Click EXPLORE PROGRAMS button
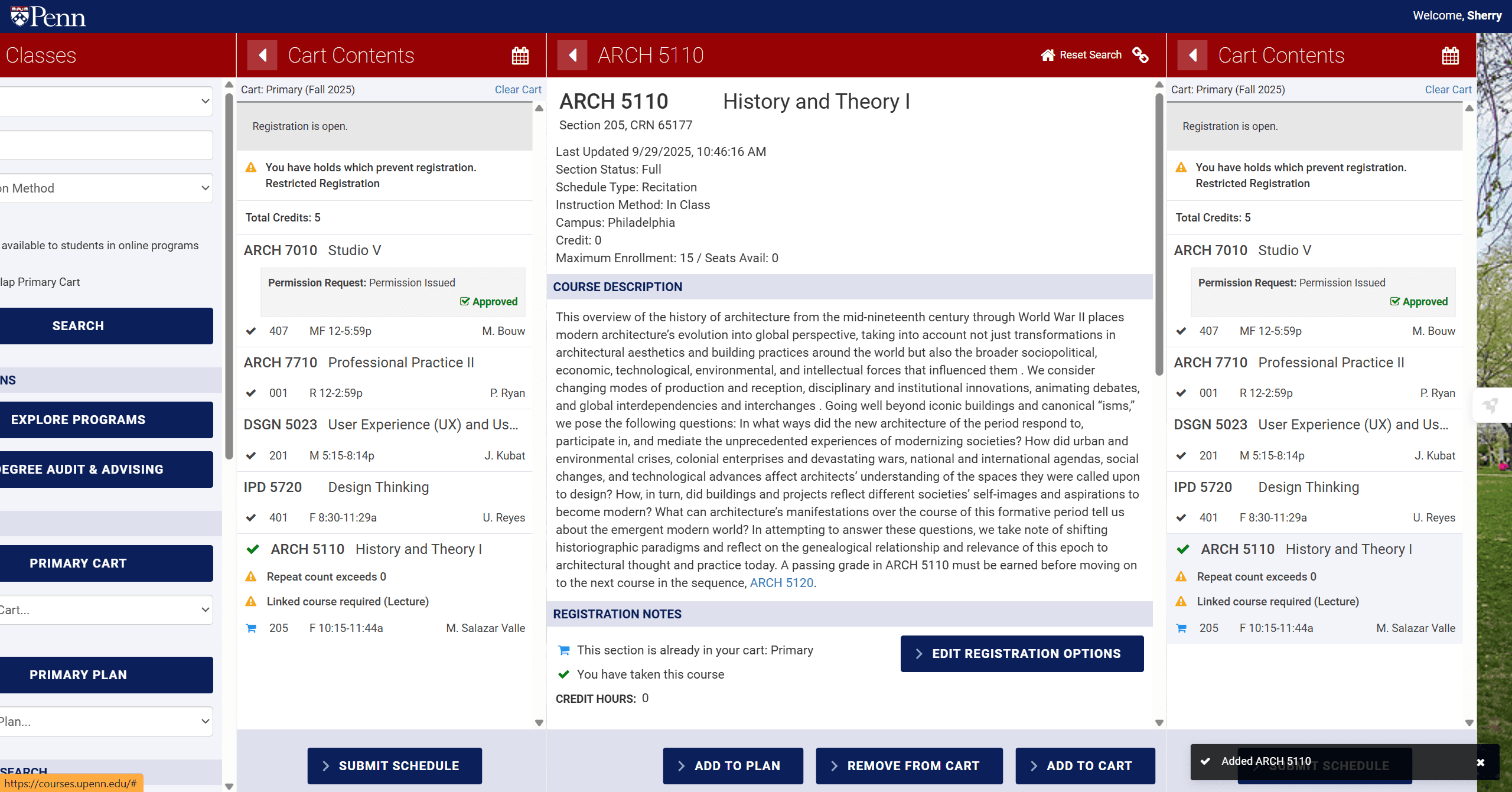Screen dimensions: 1512x792 coord(106,420)
